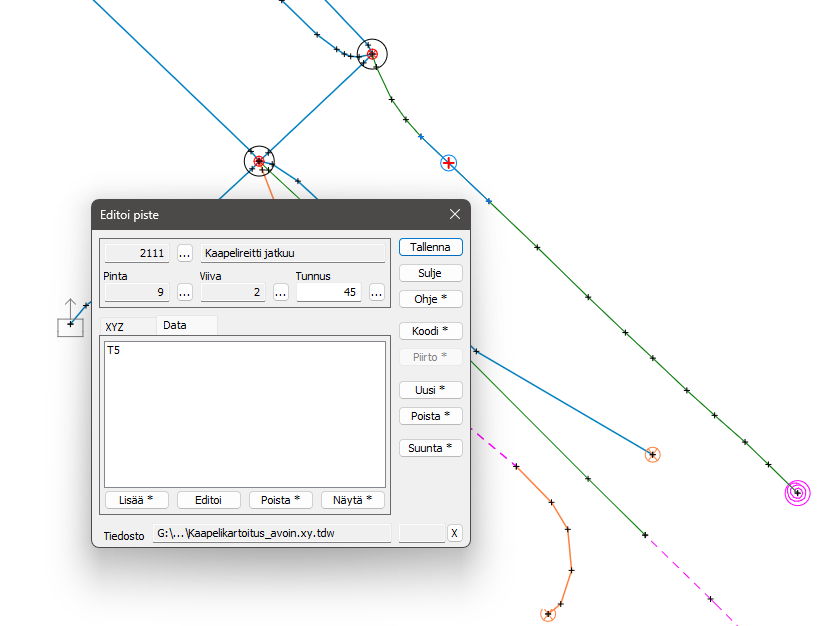Open code browse button next to 2111

coord(185,254)
